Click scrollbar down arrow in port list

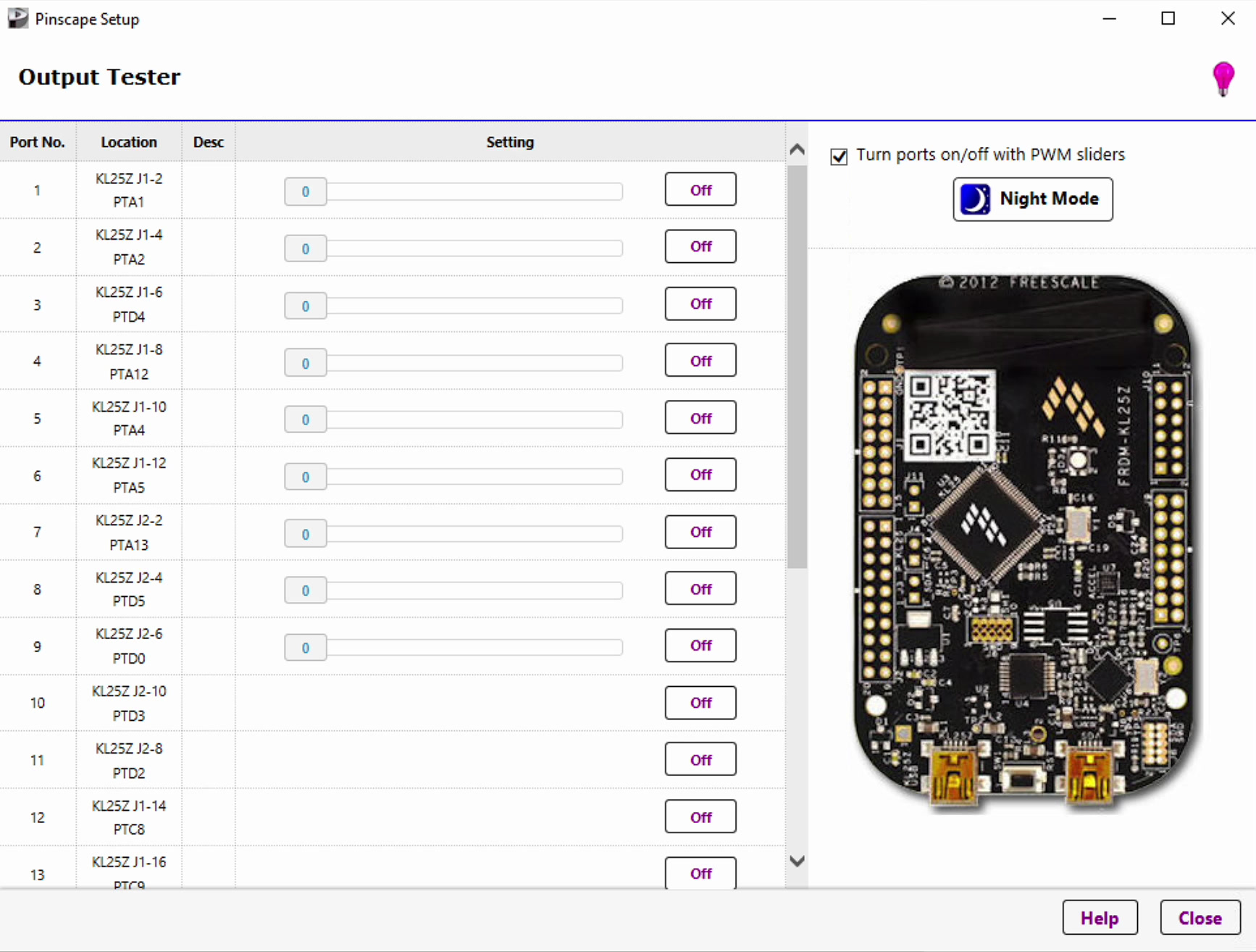797,861
